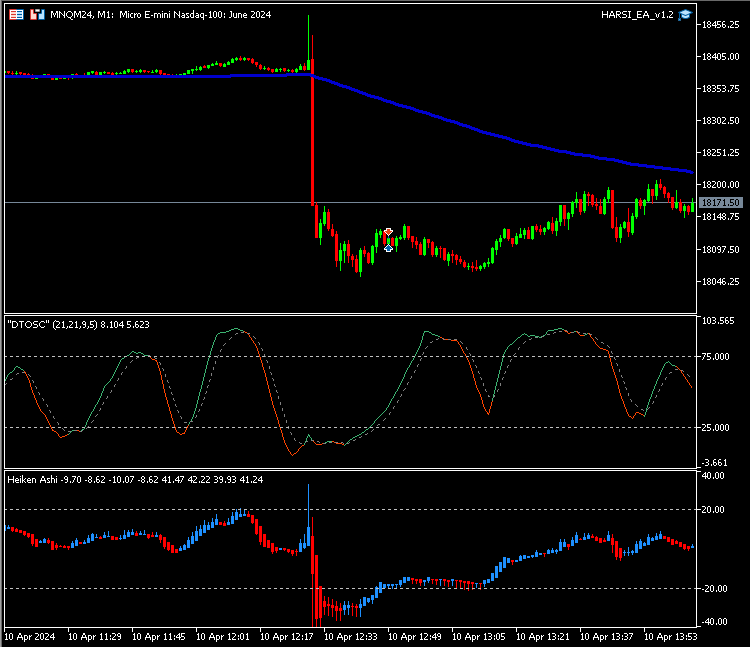Click the 103.565 DTOSC scale value
This screenshot has width=750, height=647.
[x=718, y=321]
